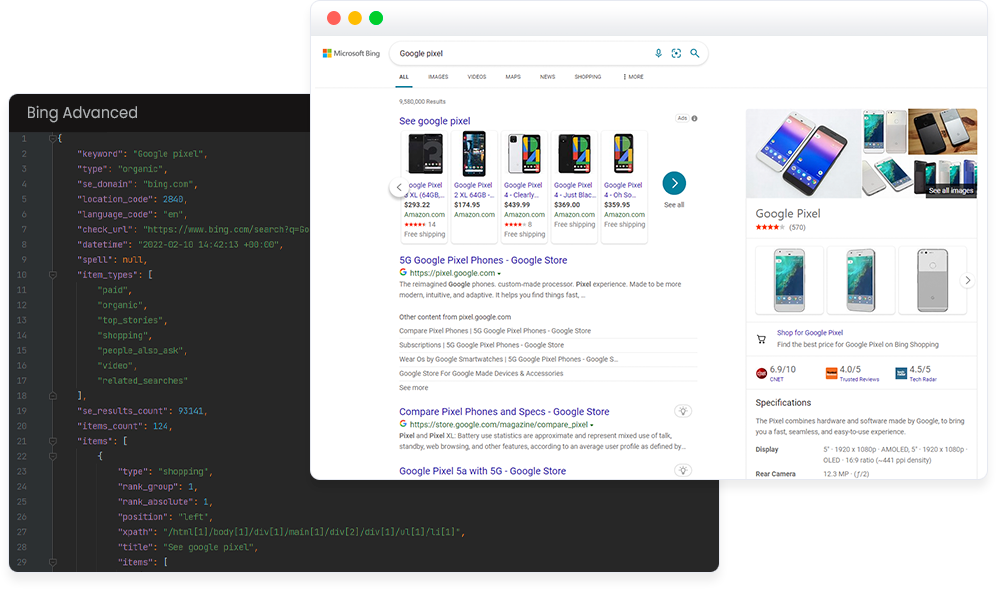The width and height of the screenshot is (996, 589).
Task: Click the shopping cart icon
Action: pyautogui.click(x=761, y=339)
